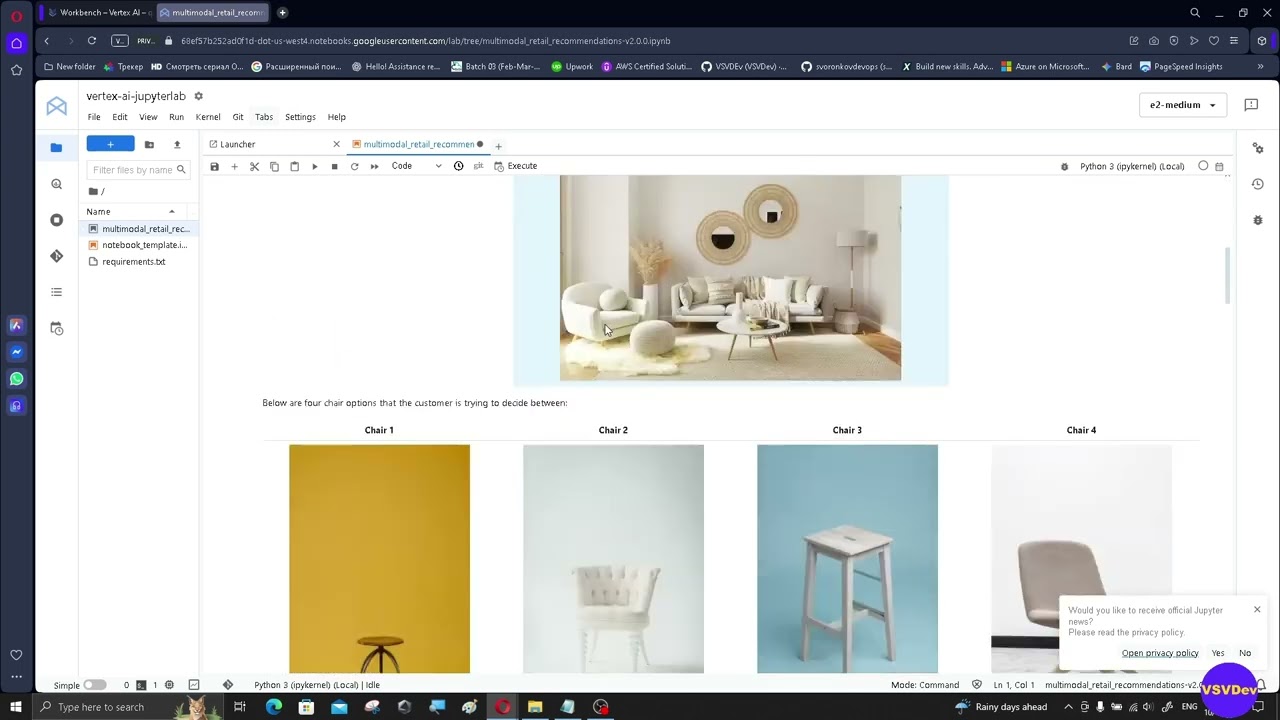
Task: Open the View menu
Action: pyautogui.click(x=148, y=117)
